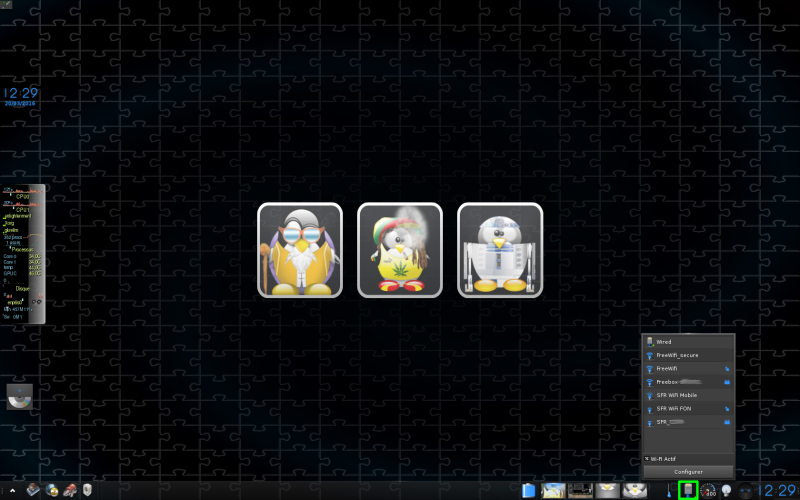Choose the Freebox wireless network
The image size is (800, 500).
tap(688, 382)
